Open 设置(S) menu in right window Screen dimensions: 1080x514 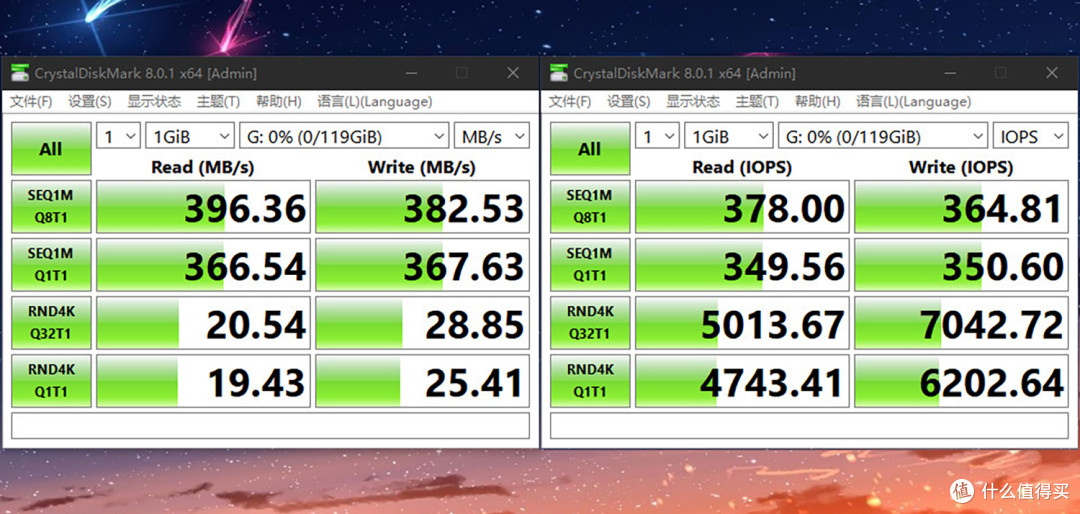pos(628,102)
